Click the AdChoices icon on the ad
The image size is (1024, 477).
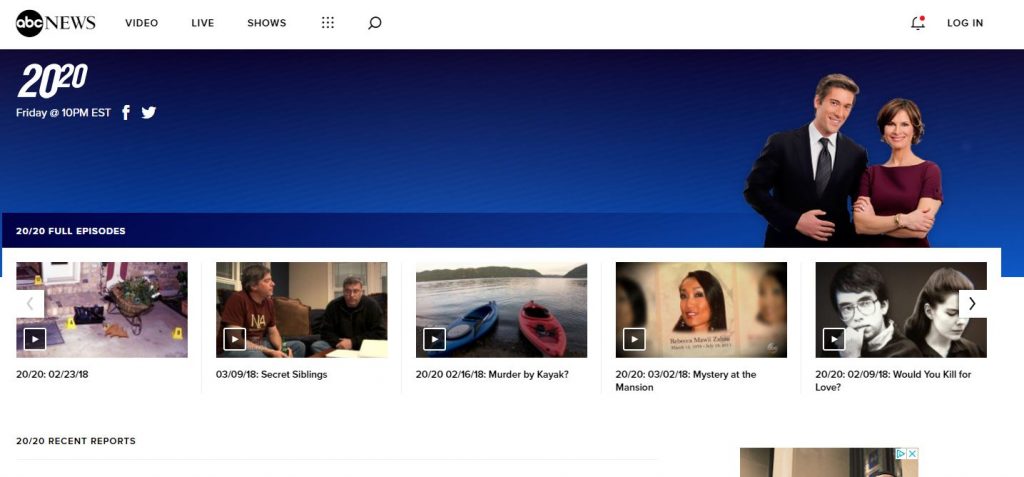click(901, 453)
